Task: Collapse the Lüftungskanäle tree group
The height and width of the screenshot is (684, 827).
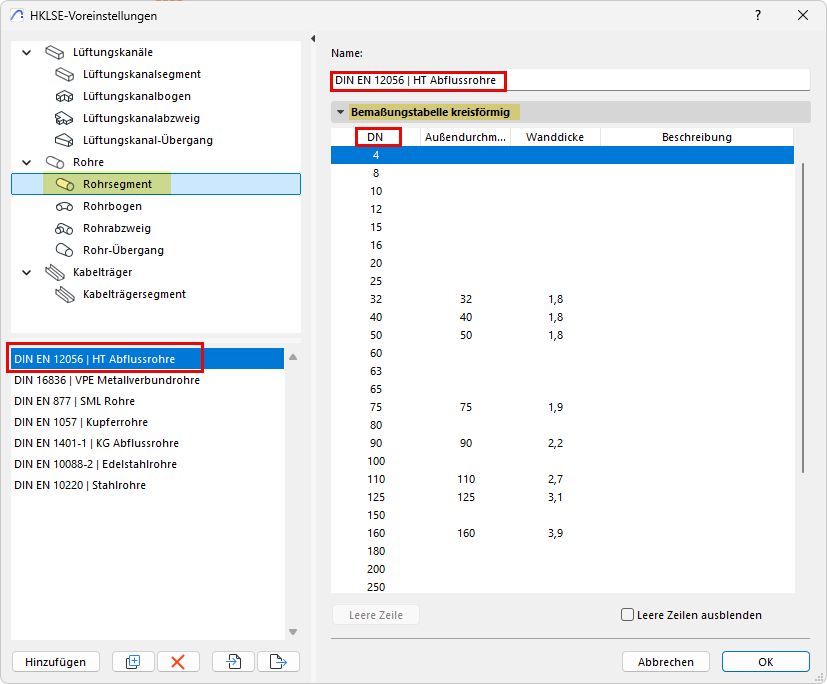Action: (x=26, y=52)
